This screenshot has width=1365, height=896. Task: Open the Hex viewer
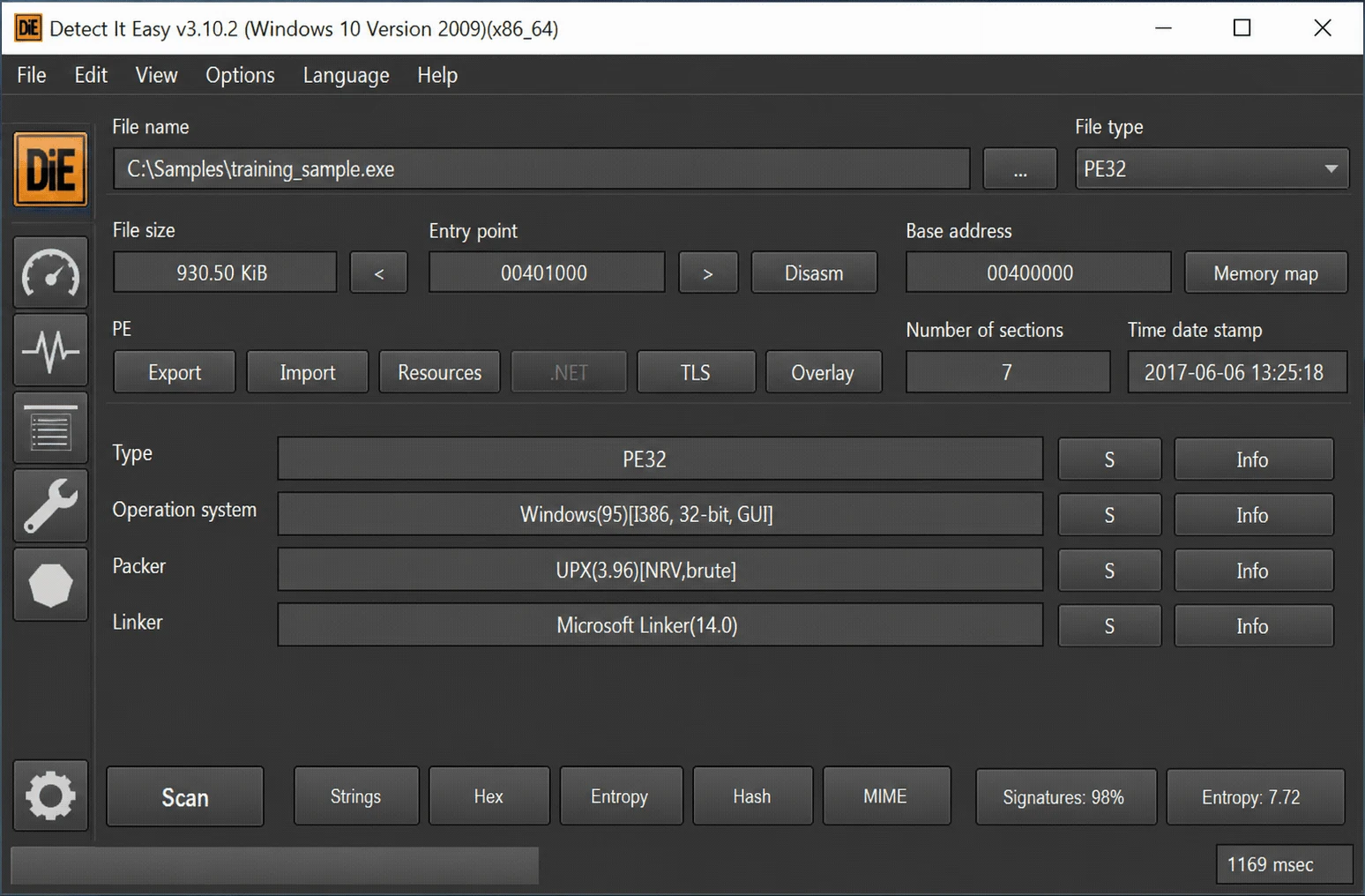(489, 796)
